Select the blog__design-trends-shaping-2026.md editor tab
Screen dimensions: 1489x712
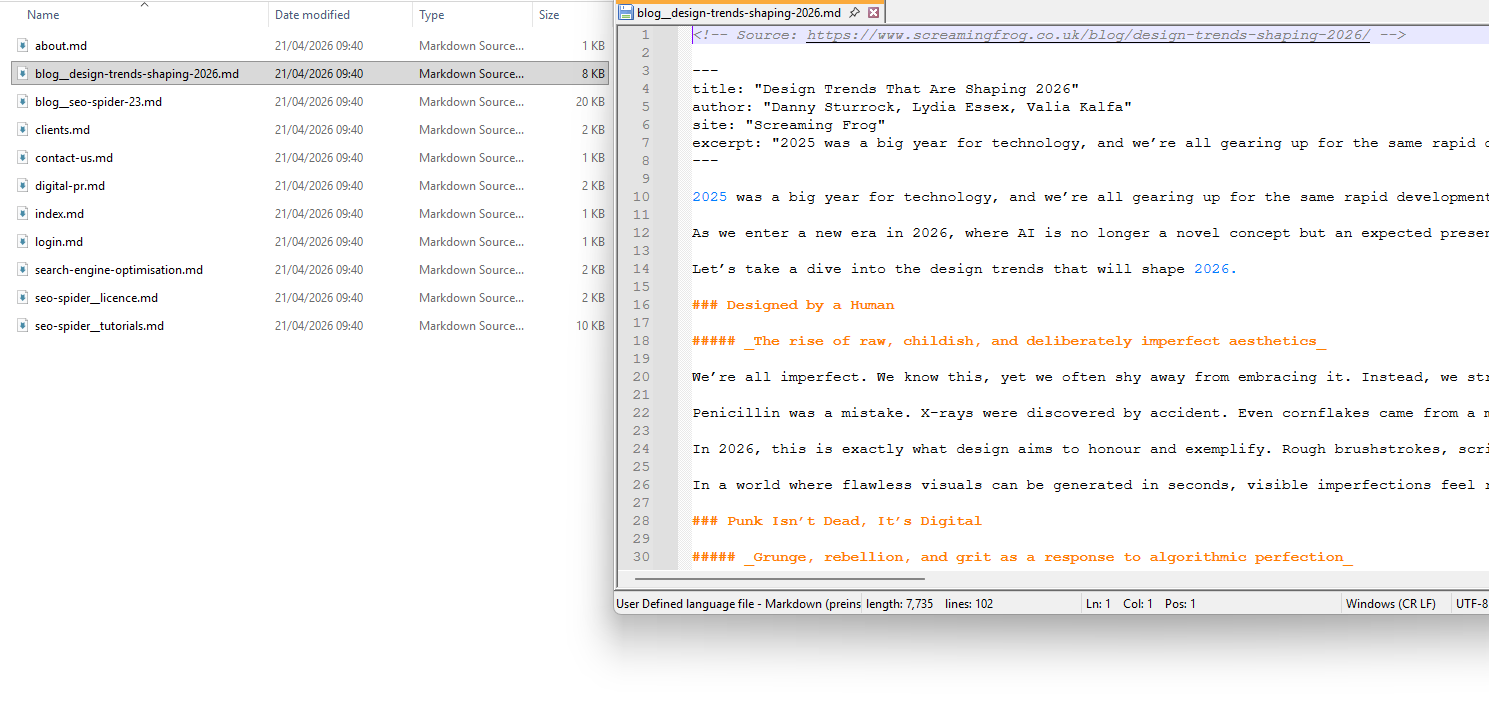pos(738,13)
